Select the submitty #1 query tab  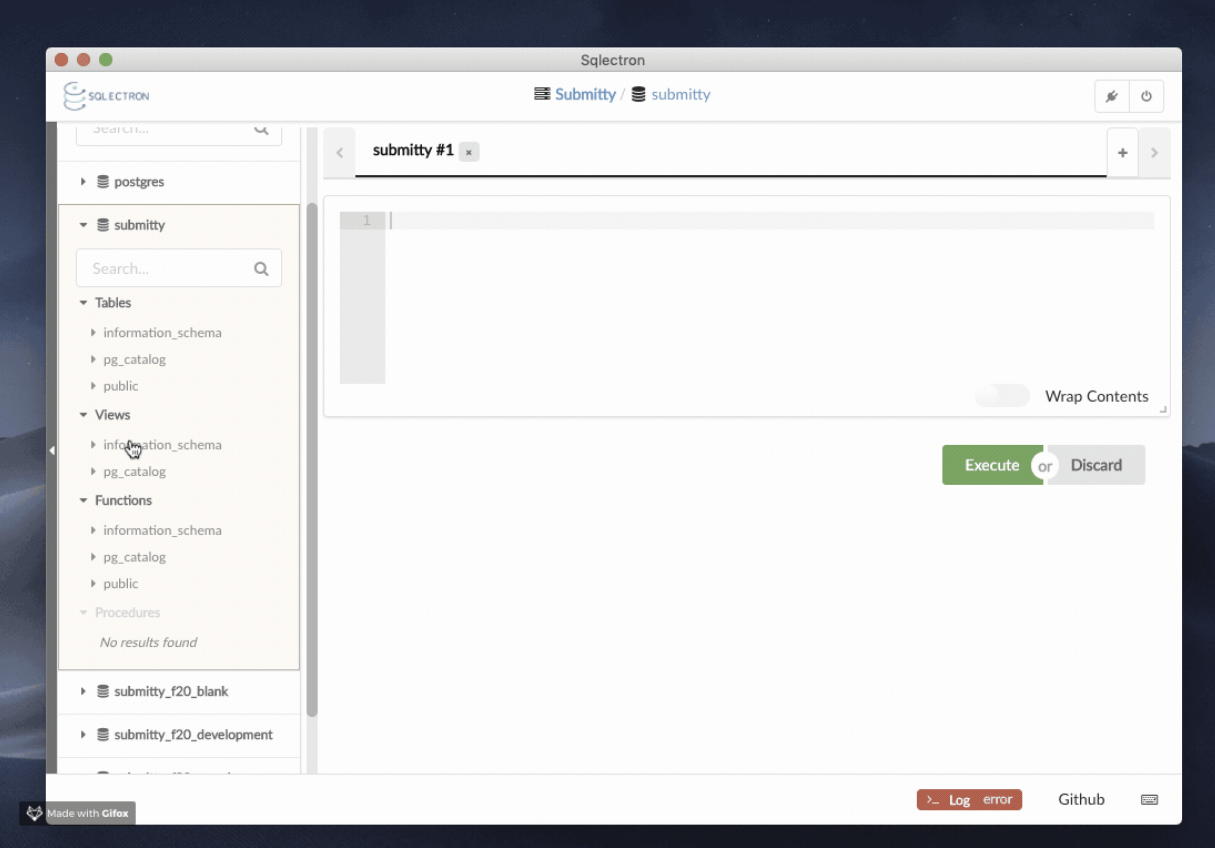[412, 151]
